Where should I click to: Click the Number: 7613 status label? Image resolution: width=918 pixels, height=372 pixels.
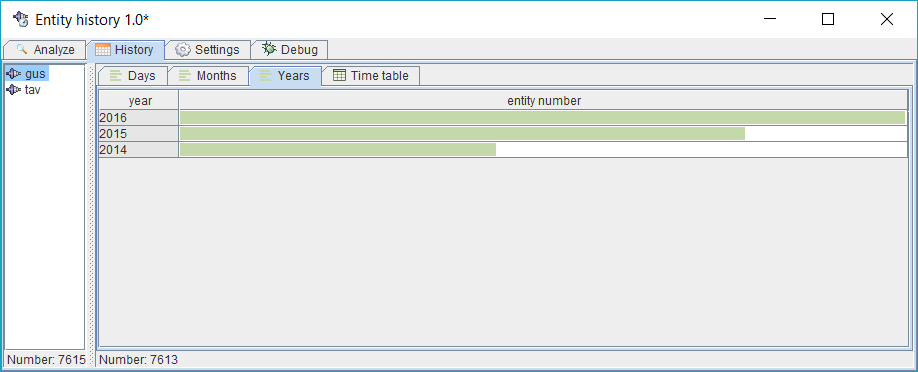tap(138, 359)
